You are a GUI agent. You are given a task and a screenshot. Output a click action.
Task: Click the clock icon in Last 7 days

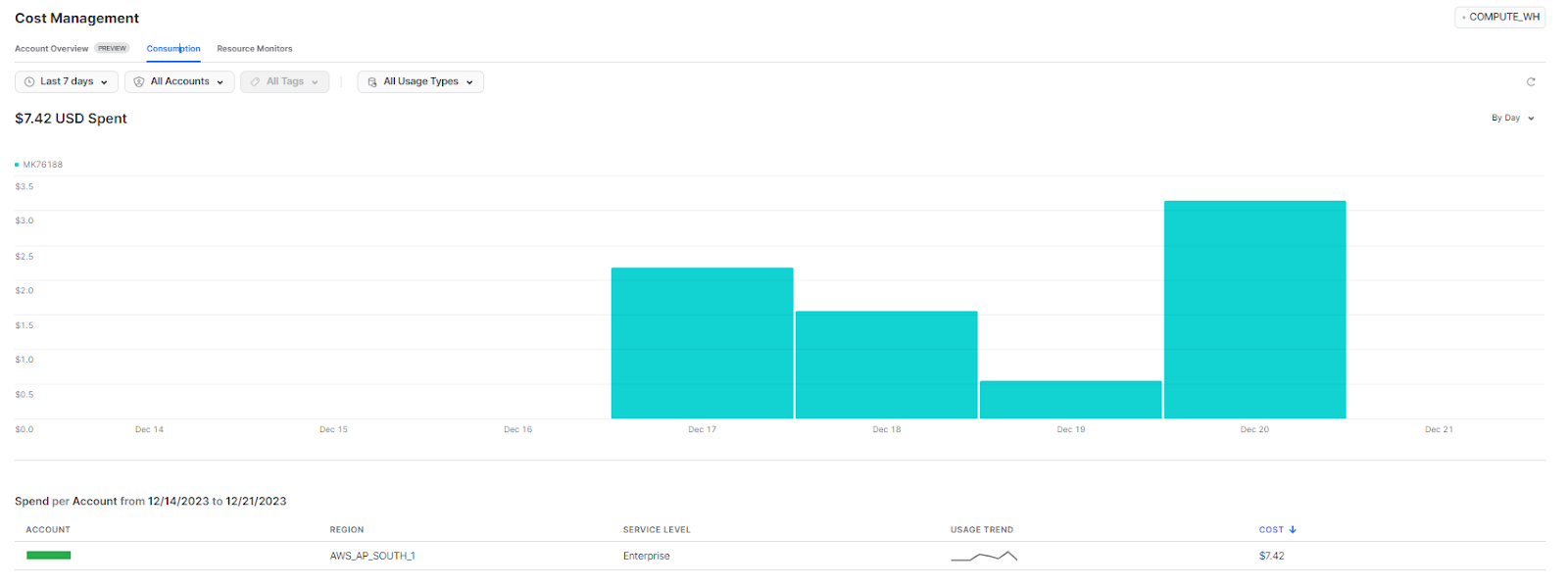pos(29,82)
